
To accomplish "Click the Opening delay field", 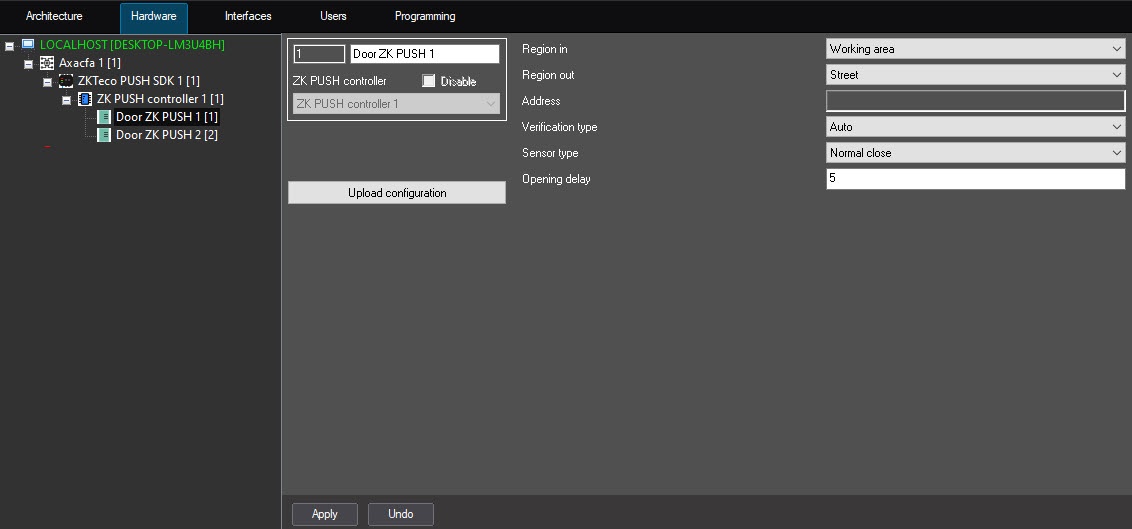I will coord(975,179).
